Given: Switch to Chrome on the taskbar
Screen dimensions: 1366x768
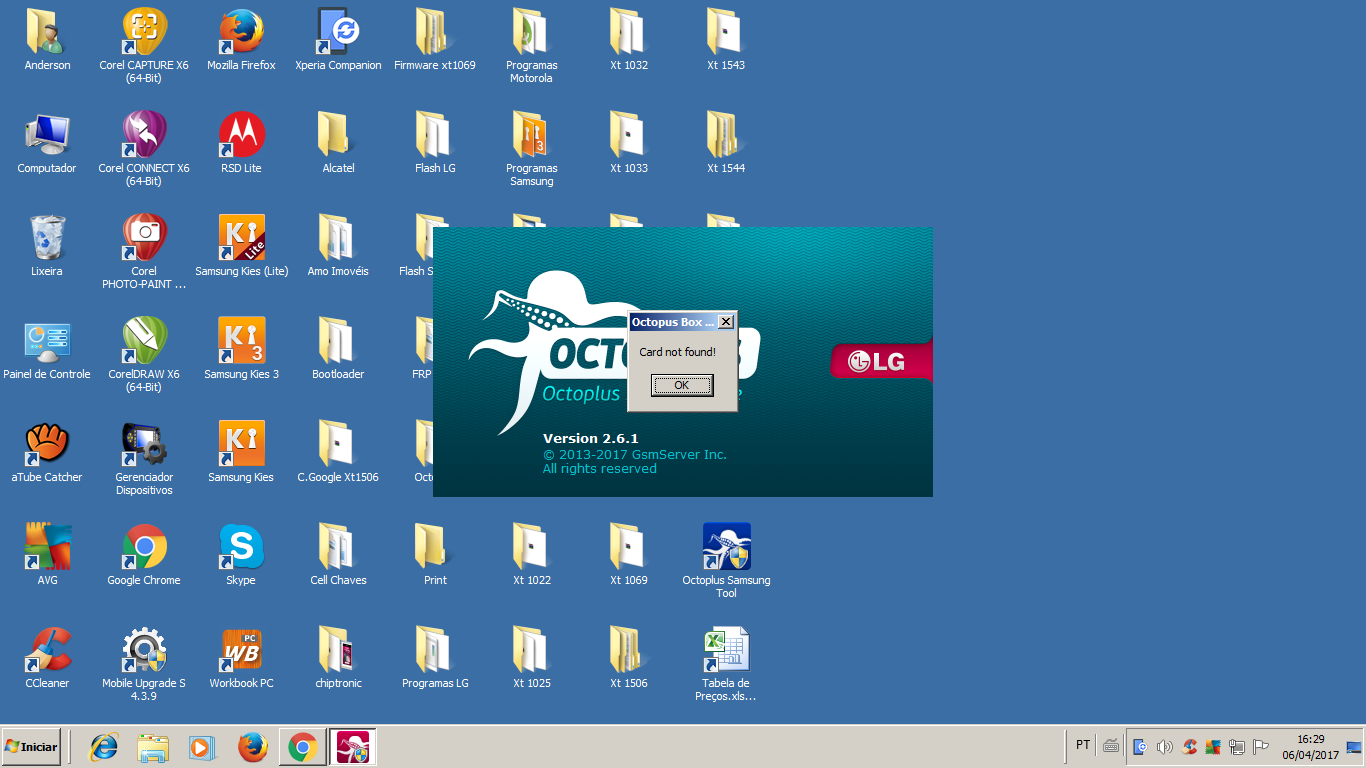Looking at the screenshot, I should coord(303,747).
